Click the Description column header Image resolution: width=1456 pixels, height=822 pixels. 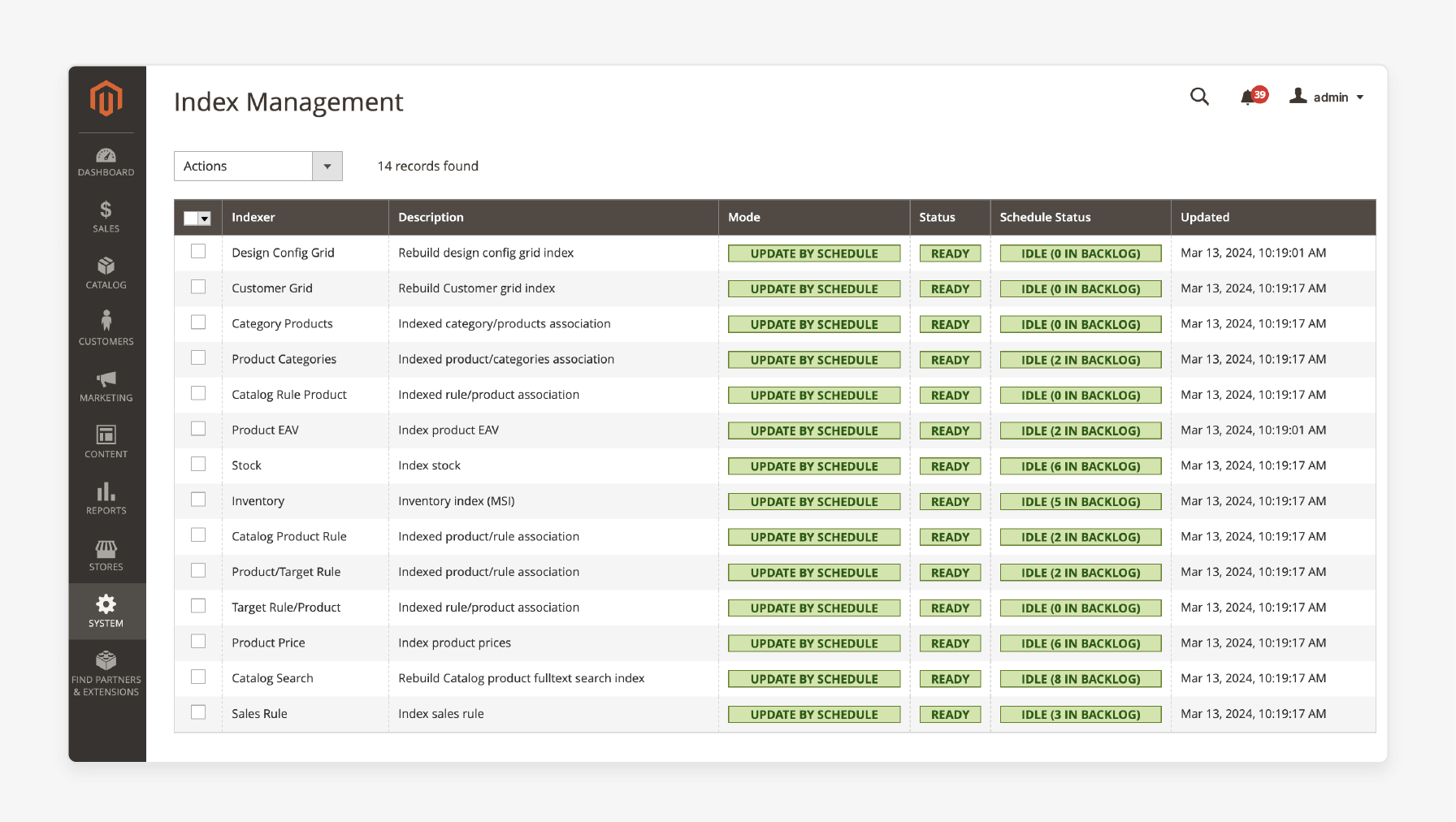tap(431, 217)
